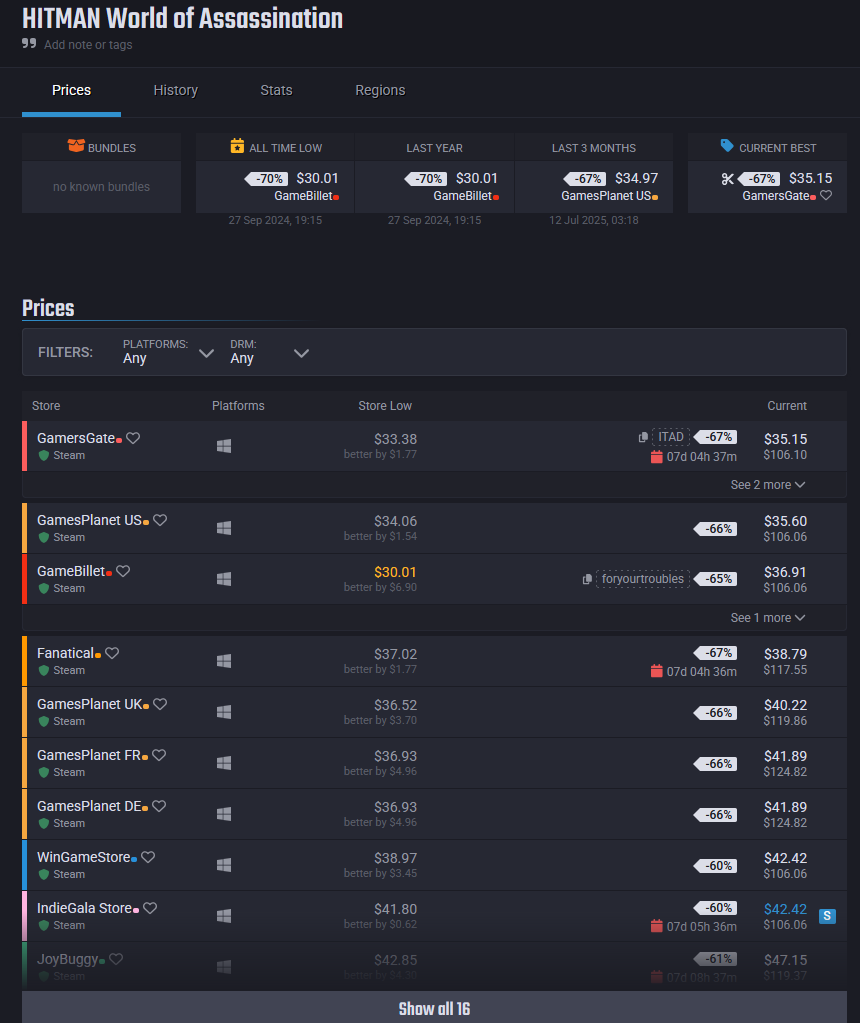Expand See 1 more under GameBillet
Screen dimensions: 860x1023
tap(767, 618)
